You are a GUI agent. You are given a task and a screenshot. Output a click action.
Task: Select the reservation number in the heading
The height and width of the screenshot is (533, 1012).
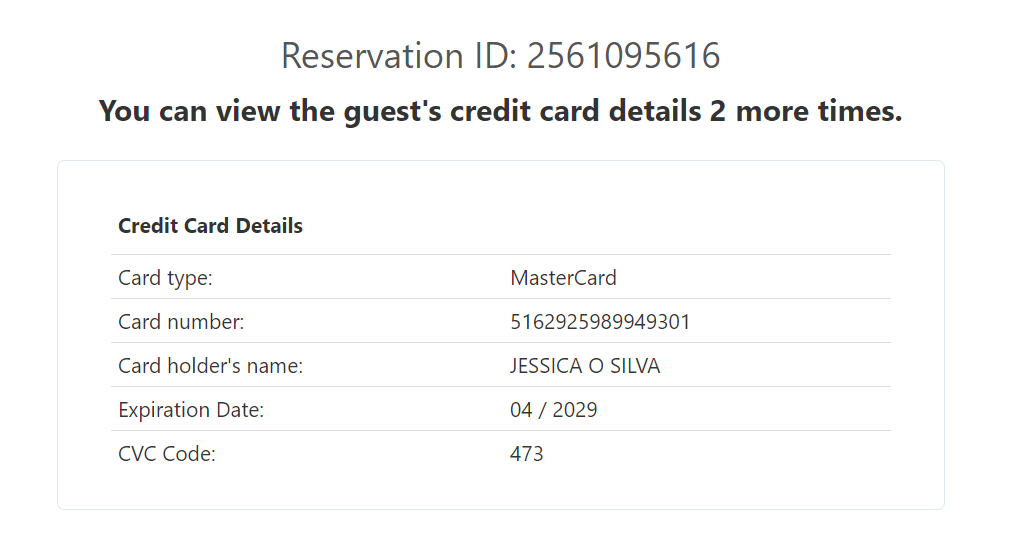623,56
